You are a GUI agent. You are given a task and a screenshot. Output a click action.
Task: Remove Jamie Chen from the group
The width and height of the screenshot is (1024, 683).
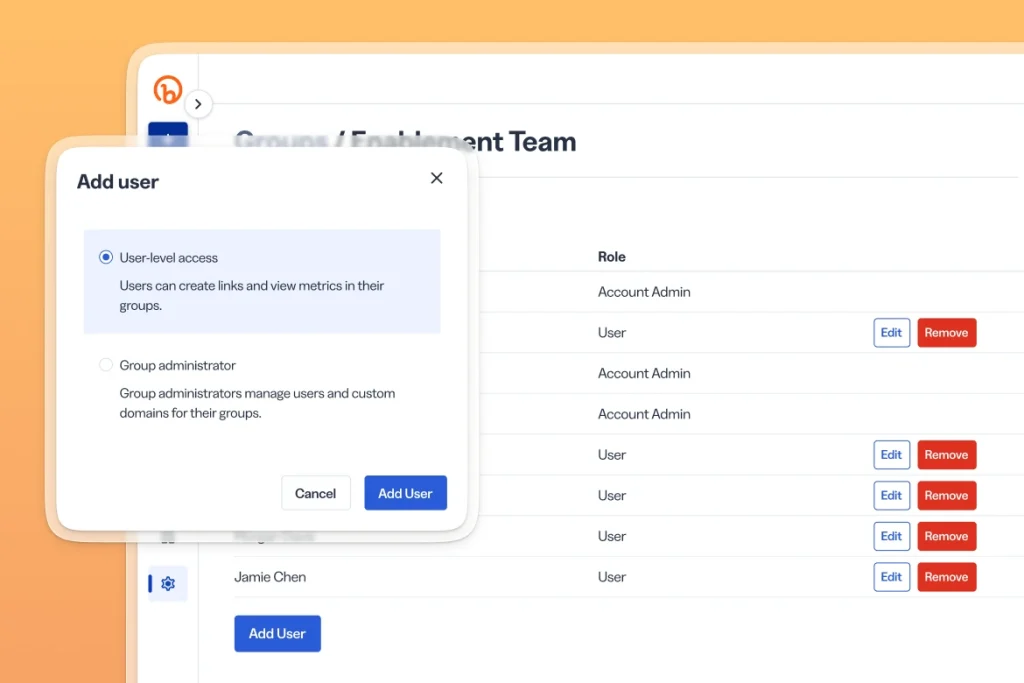click(946, 577)
